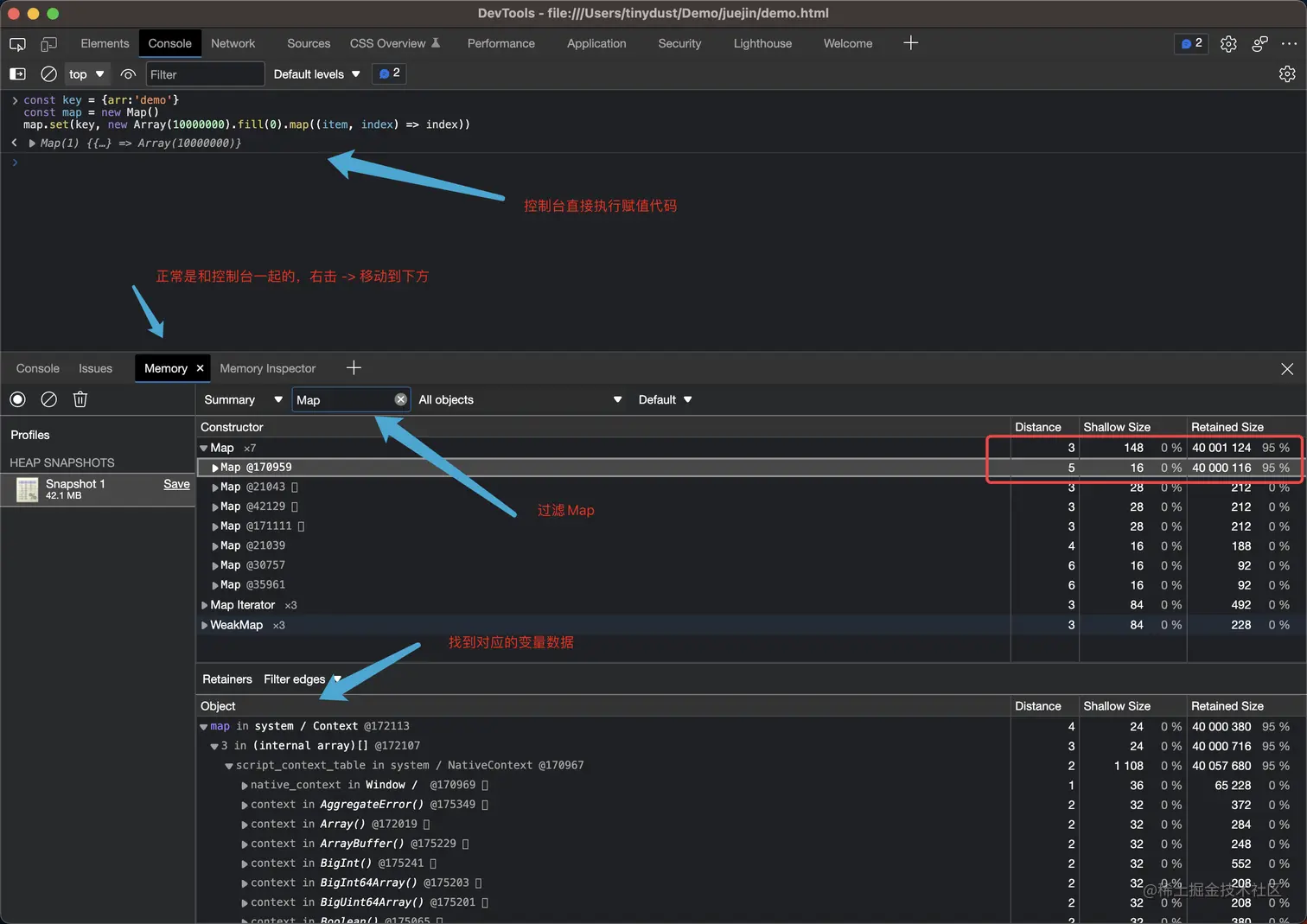Save Snapshot 1 via the Save link
Image resolution: width=1307 pixels, height=924 pixels.
coord(176,484)
